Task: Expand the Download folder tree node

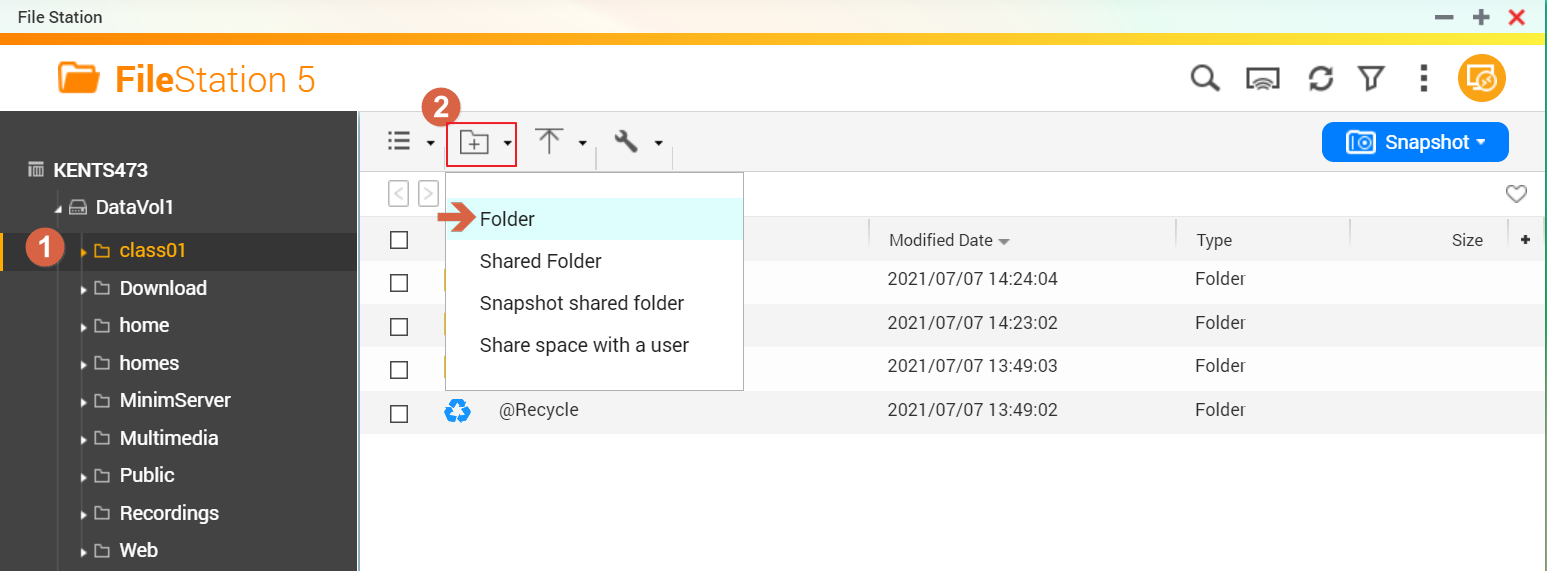Action: tap(83, 289)
